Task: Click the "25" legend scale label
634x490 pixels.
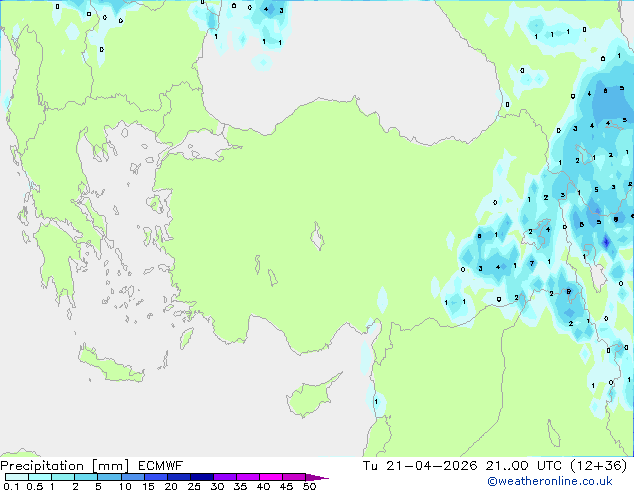Action: [x=194, y=486]
